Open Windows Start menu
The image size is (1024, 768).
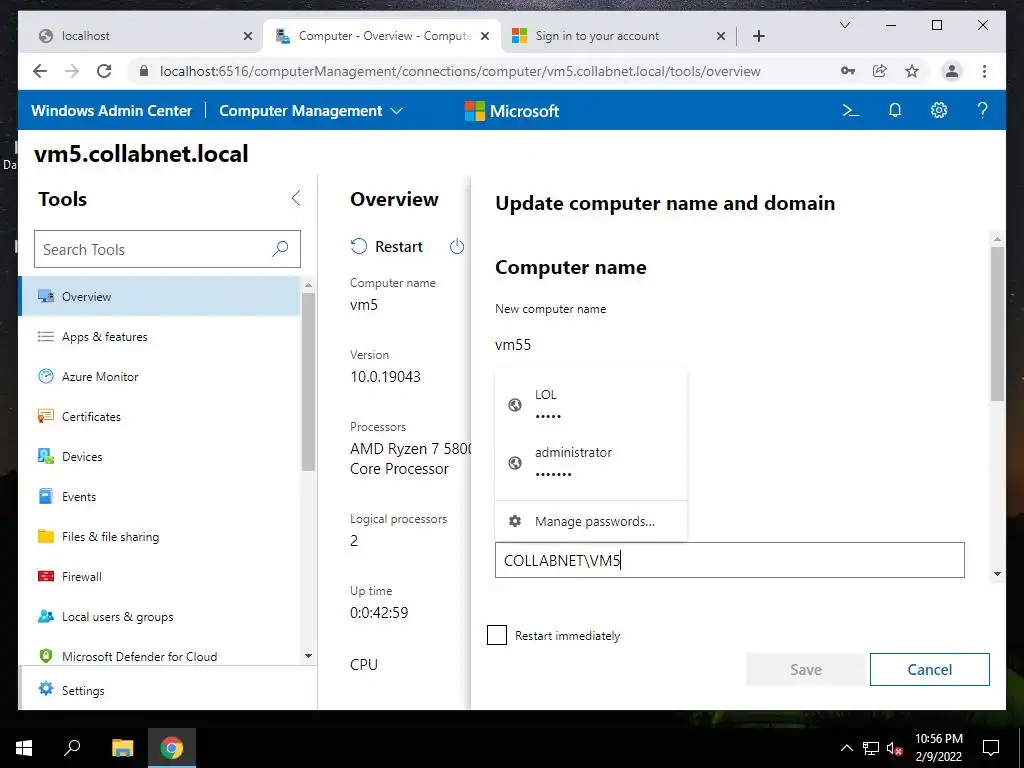click(24, 748)
